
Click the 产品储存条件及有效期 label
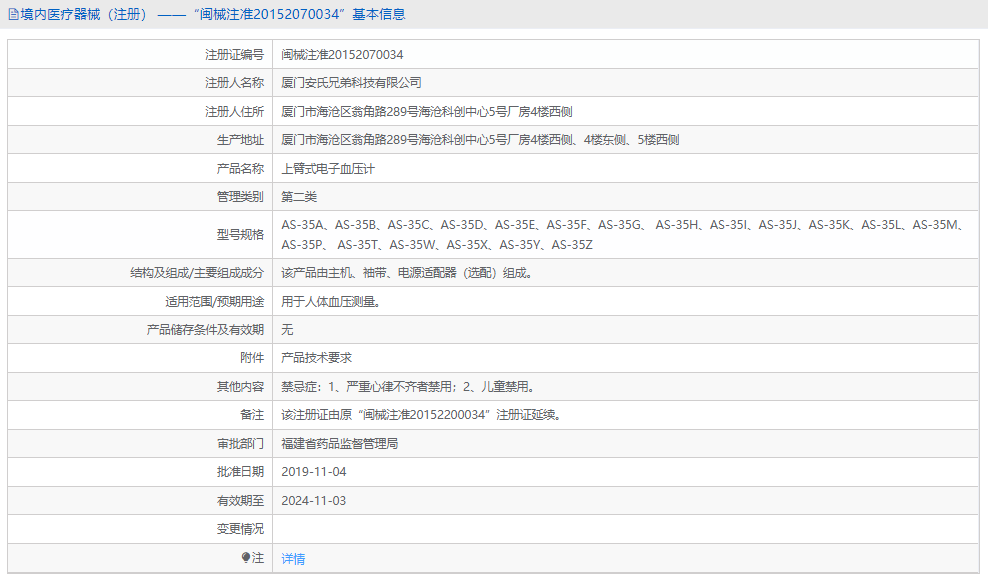click(205, 330)
